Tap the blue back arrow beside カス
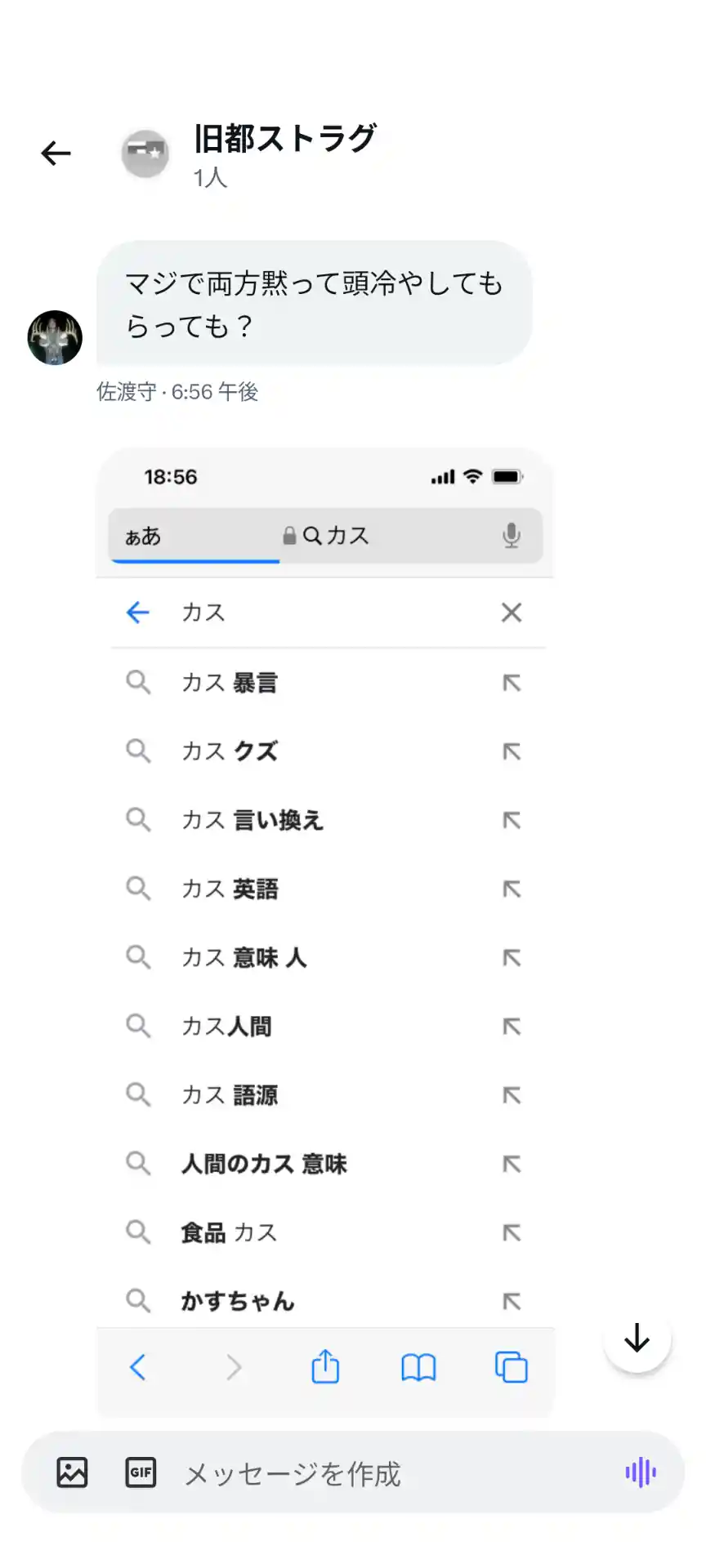 click(x=138, y=612)
